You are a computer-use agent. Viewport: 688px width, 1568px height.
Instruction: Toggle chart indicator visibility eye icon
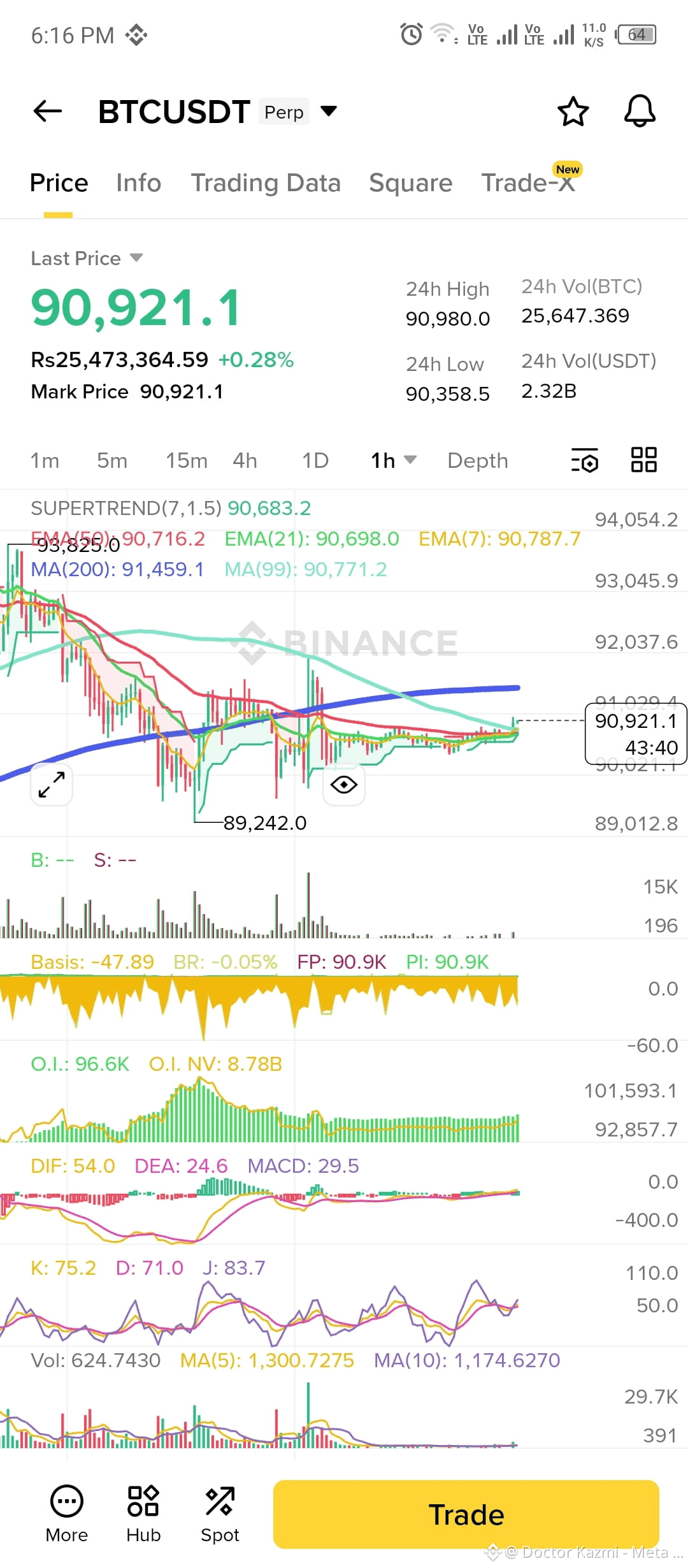tap(344, 784)
